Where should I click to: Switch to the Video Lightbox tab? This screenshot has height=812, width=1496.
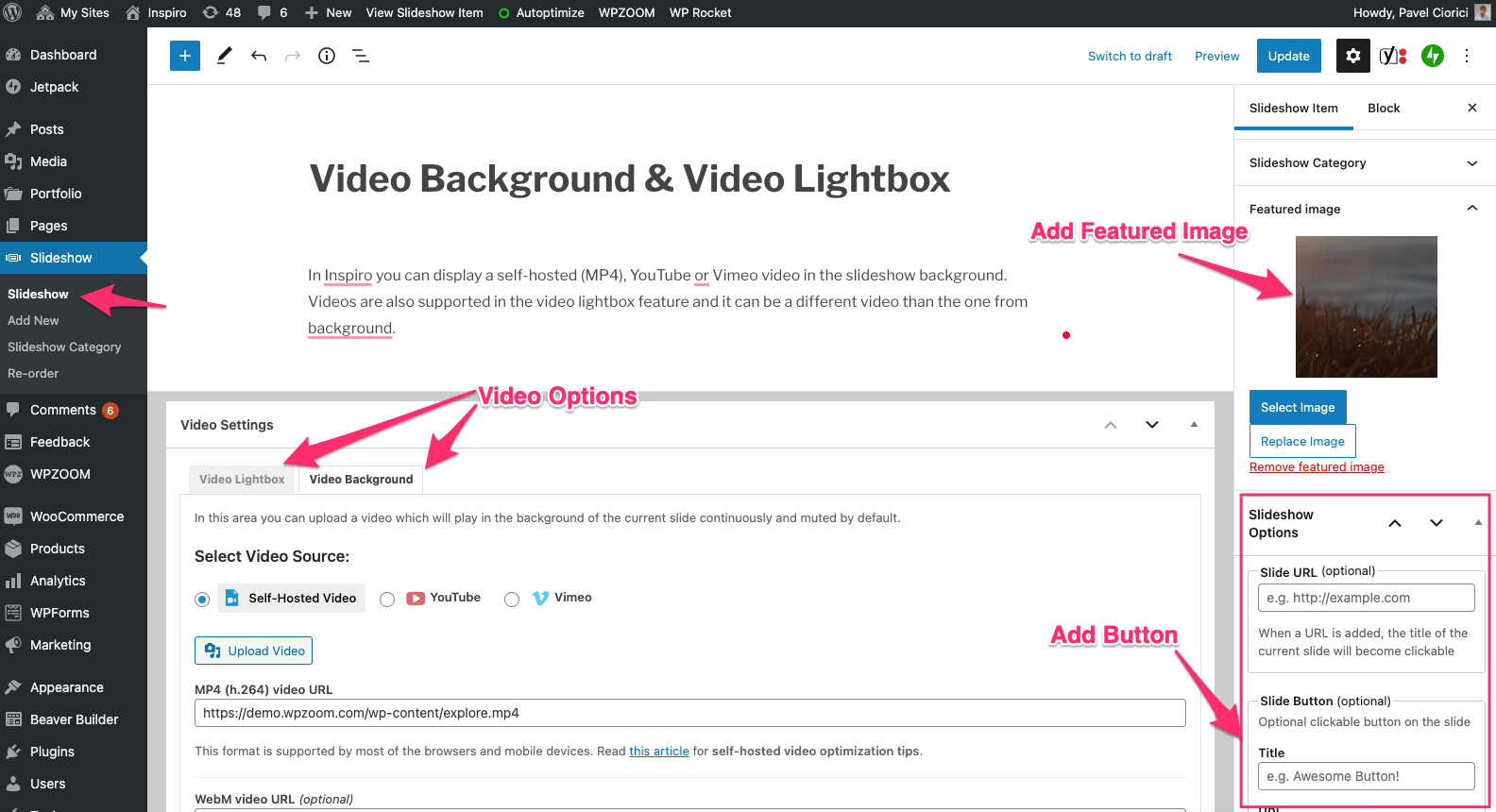click(x=242, y=480)
